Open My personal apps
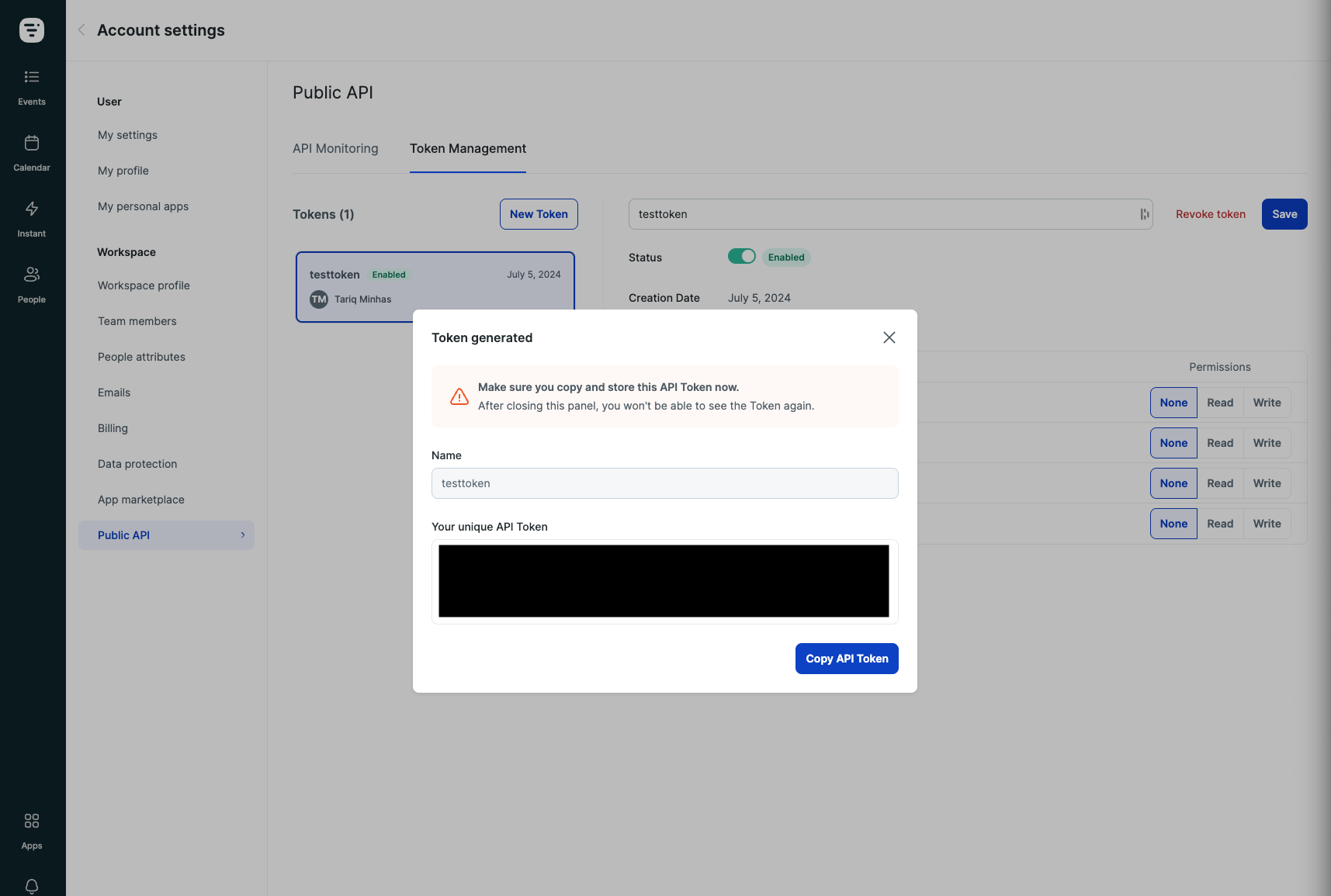 (143, 206)
